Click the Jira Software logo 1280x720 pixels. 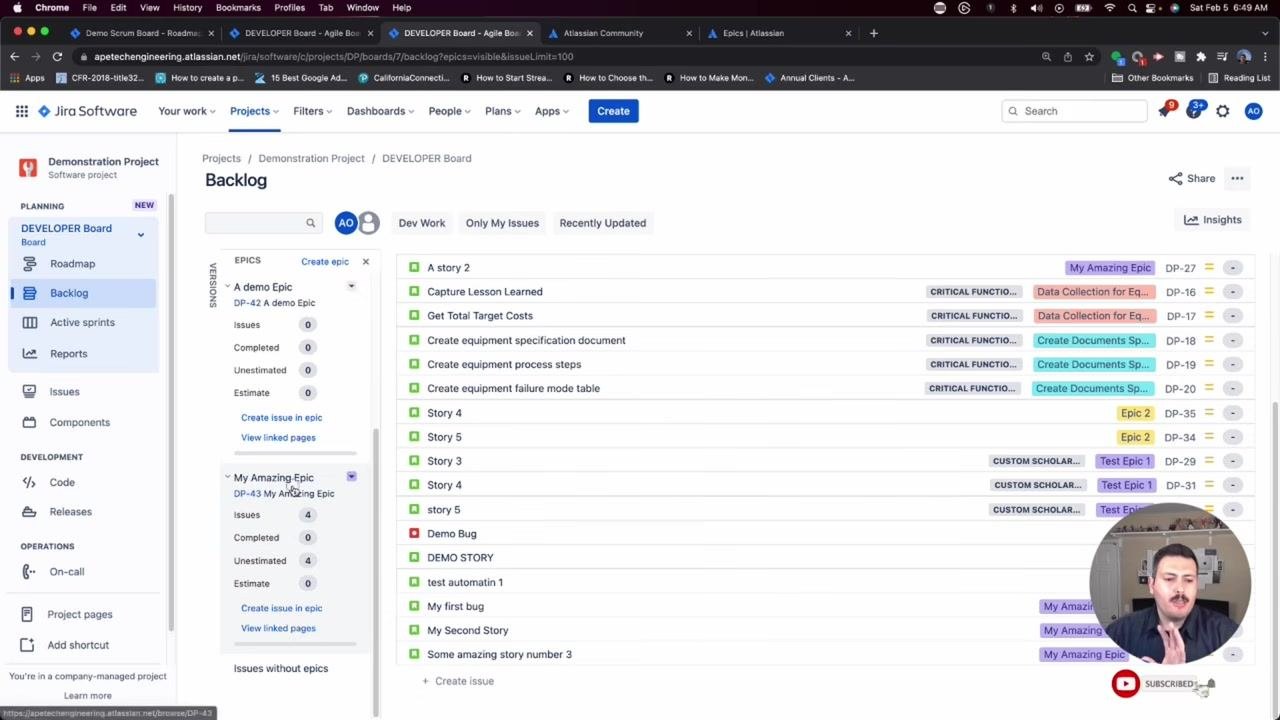(x=87, y=111)
